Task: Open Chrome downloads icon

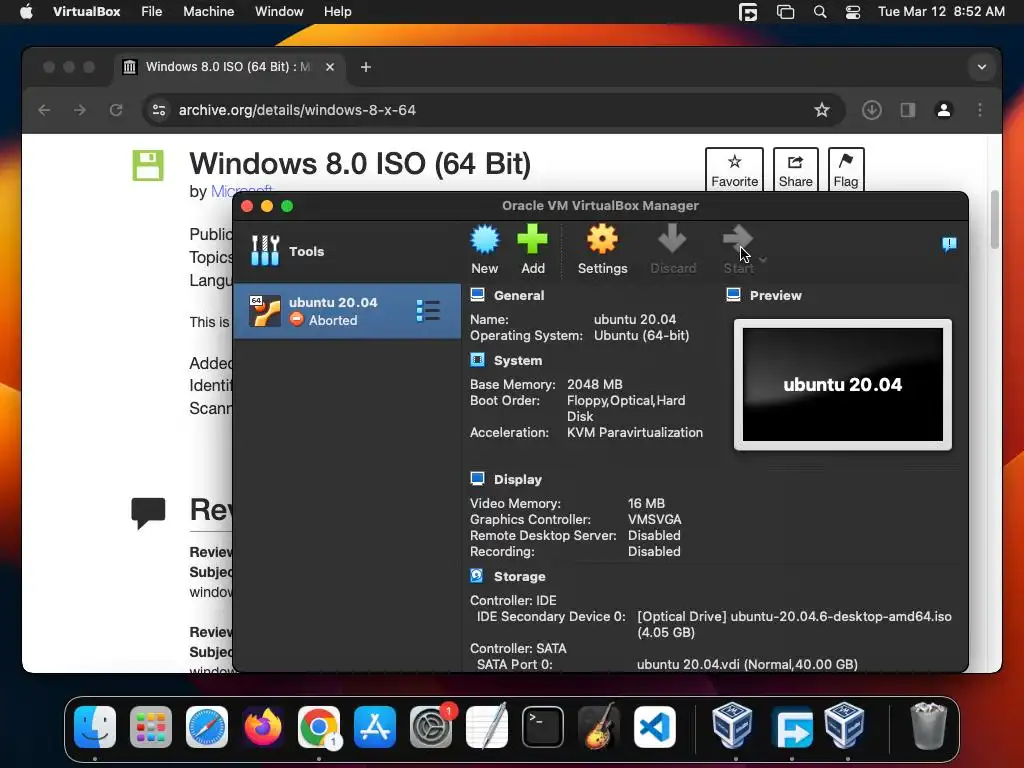Action: pos(871,110)
